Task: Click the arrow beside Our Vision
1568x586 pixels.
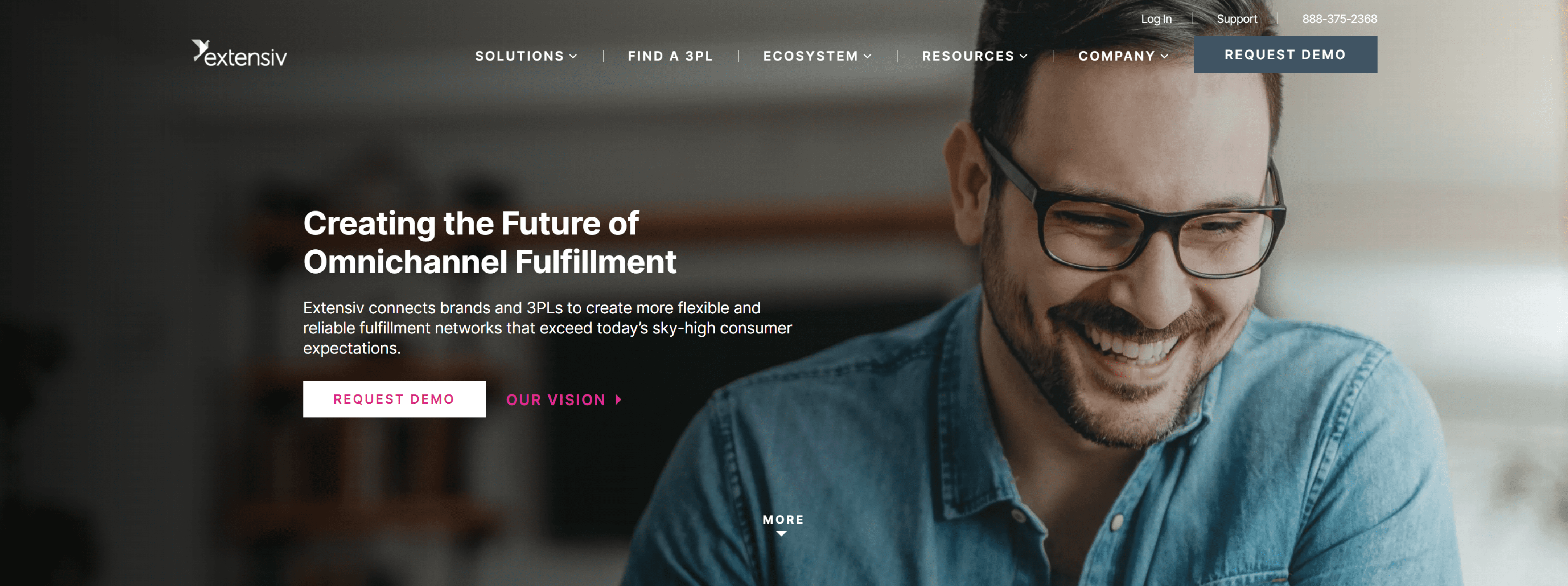Action: pyautogui.click(x=618, y=400)
